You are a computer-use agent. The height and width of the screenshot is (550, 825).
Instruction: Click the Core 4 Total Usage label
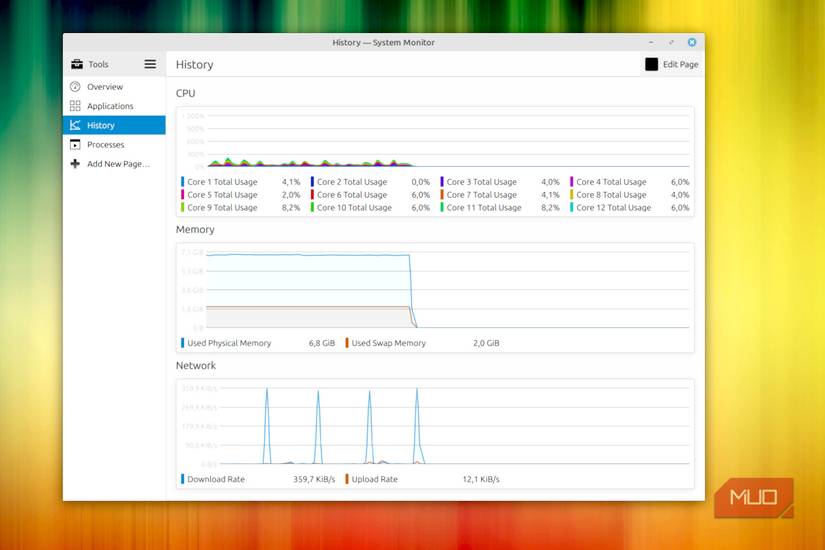pos(611,182)
